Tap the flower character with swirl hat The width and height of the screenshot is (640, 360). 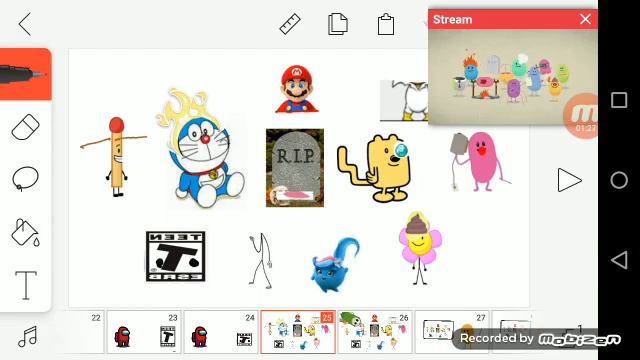420,248
